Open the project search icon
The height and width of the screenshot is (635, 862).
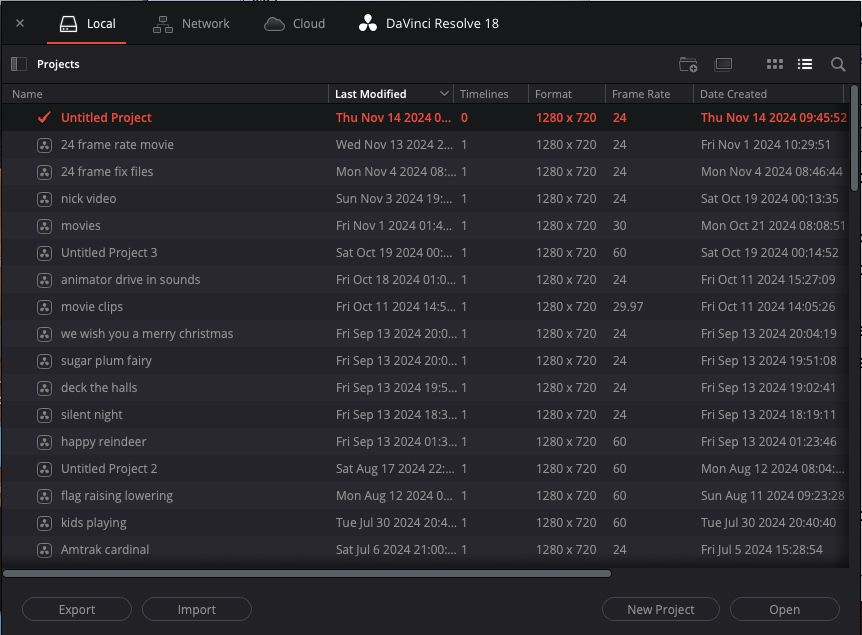(838, 64)
